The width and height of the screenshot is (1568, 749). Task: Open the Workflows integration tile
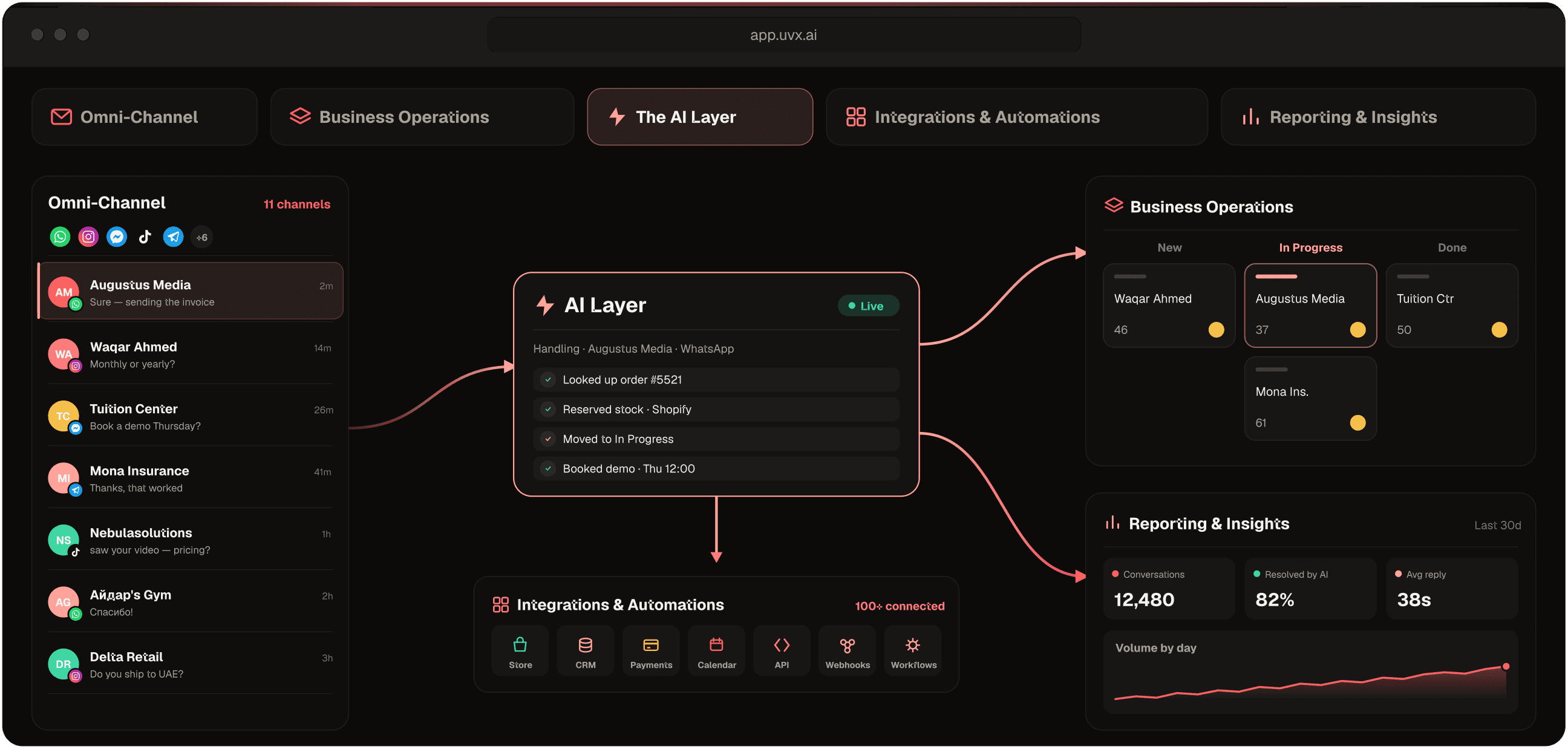pyautogui.click(x=913, y=652)
